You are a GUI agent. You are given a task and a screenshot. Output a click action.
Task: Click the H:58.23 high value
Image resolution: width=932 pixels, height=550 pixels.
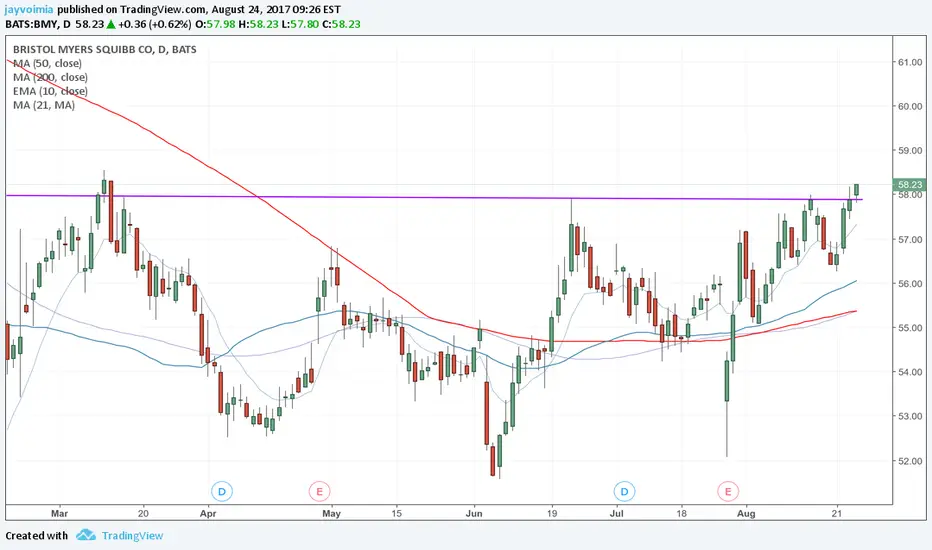click(x=259, y=24)
